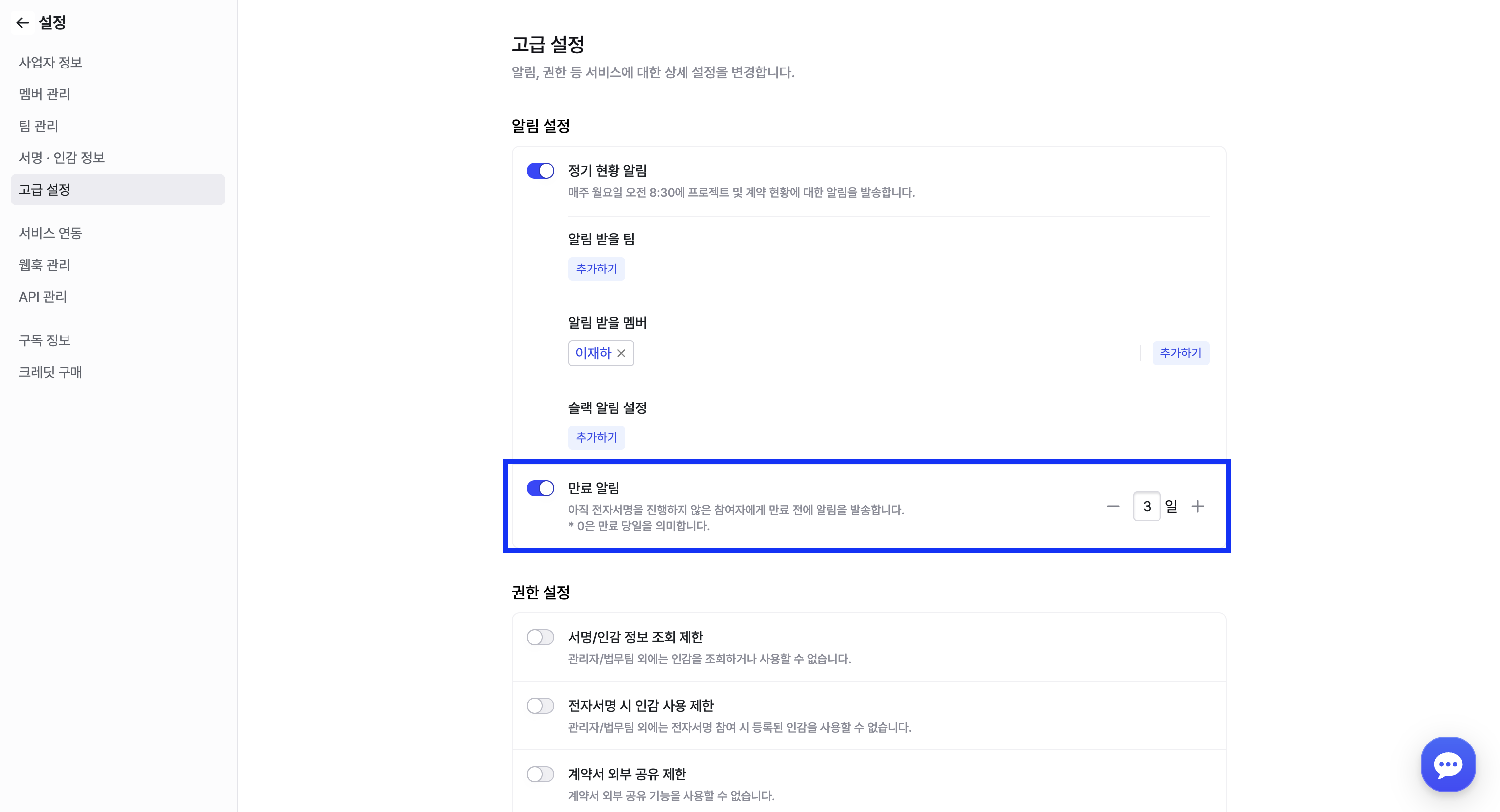Select 팀 관리 in the sidebar

(x=38, y=126)
